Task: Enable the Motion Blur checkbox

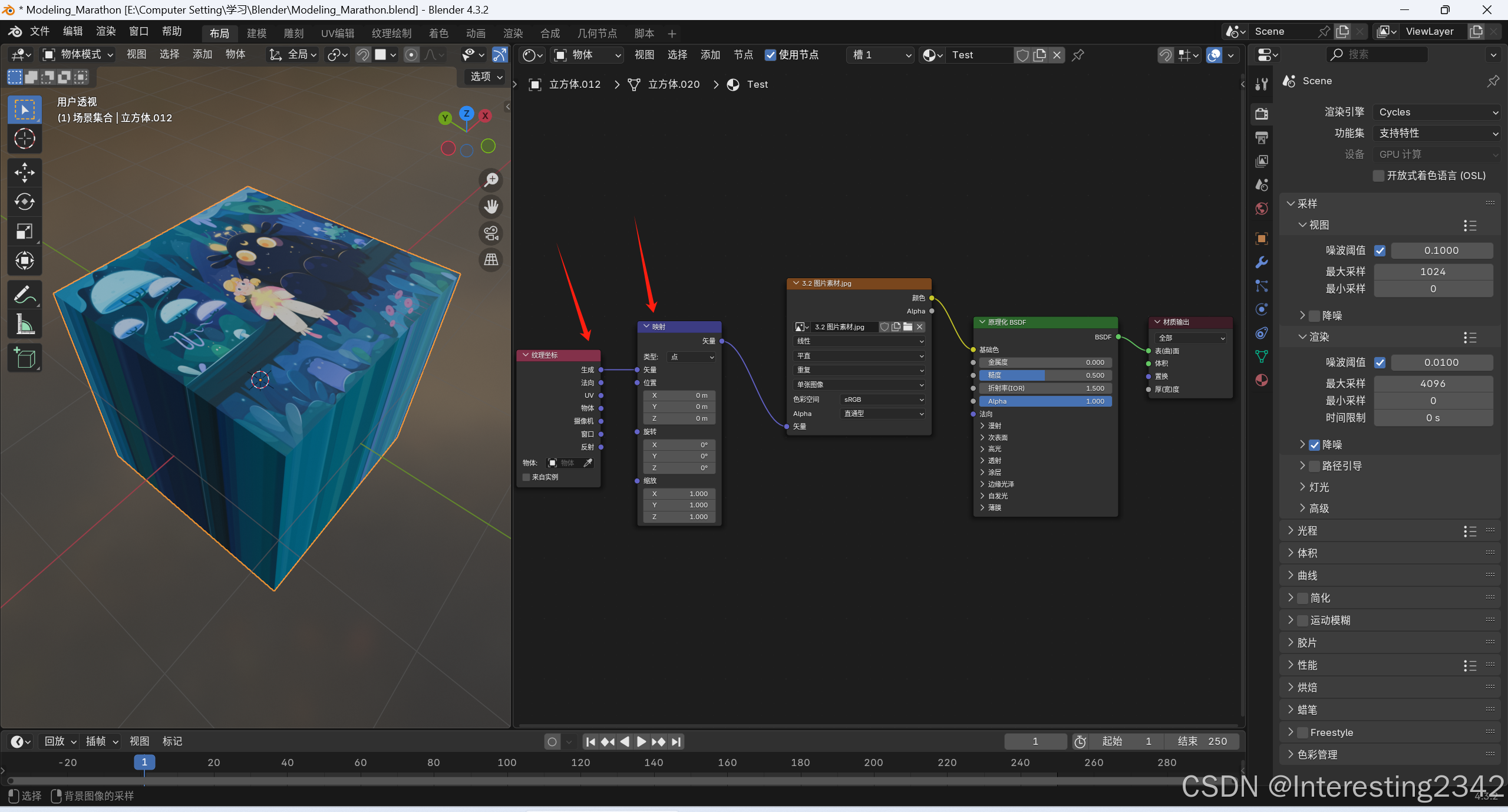Action: point(1302,620)
